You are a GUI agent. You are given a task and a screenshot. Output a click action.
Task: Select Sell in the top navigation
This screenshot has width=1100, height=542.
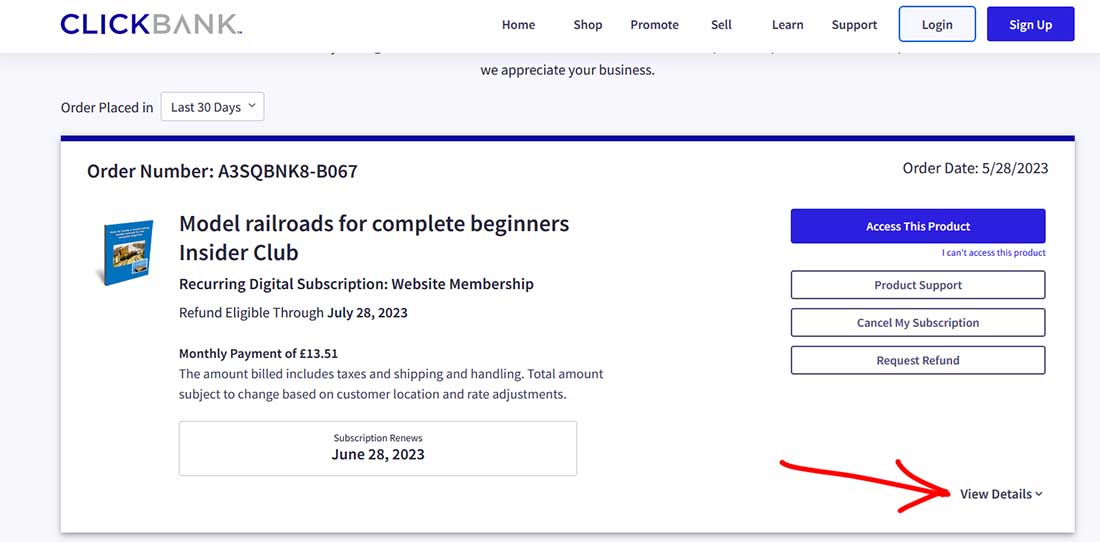721,25
